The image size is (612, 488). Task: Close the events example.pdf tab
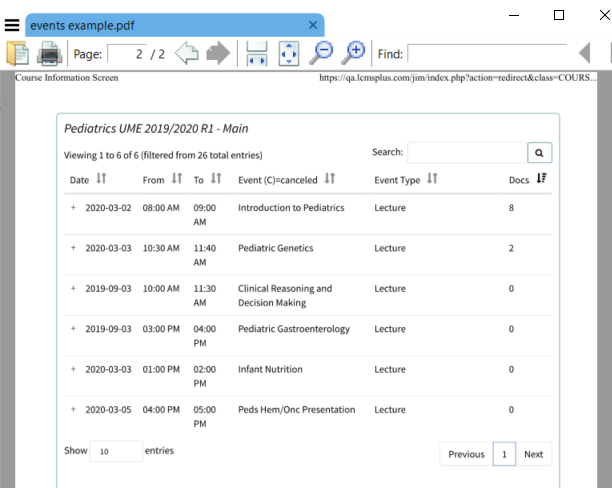click(x=313, y=25)
